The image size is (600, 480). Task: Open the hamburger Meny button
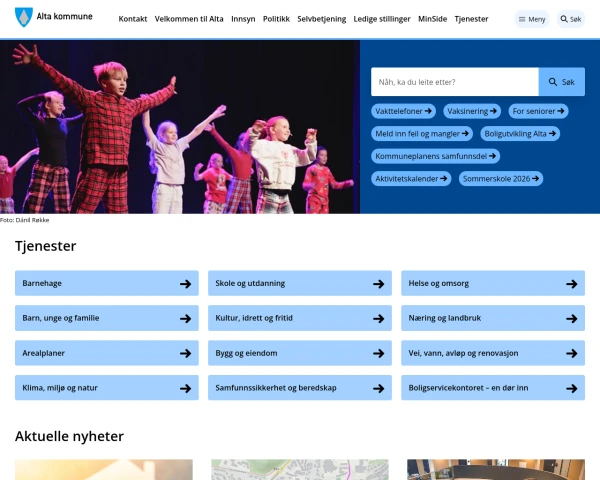pos(532,19)
